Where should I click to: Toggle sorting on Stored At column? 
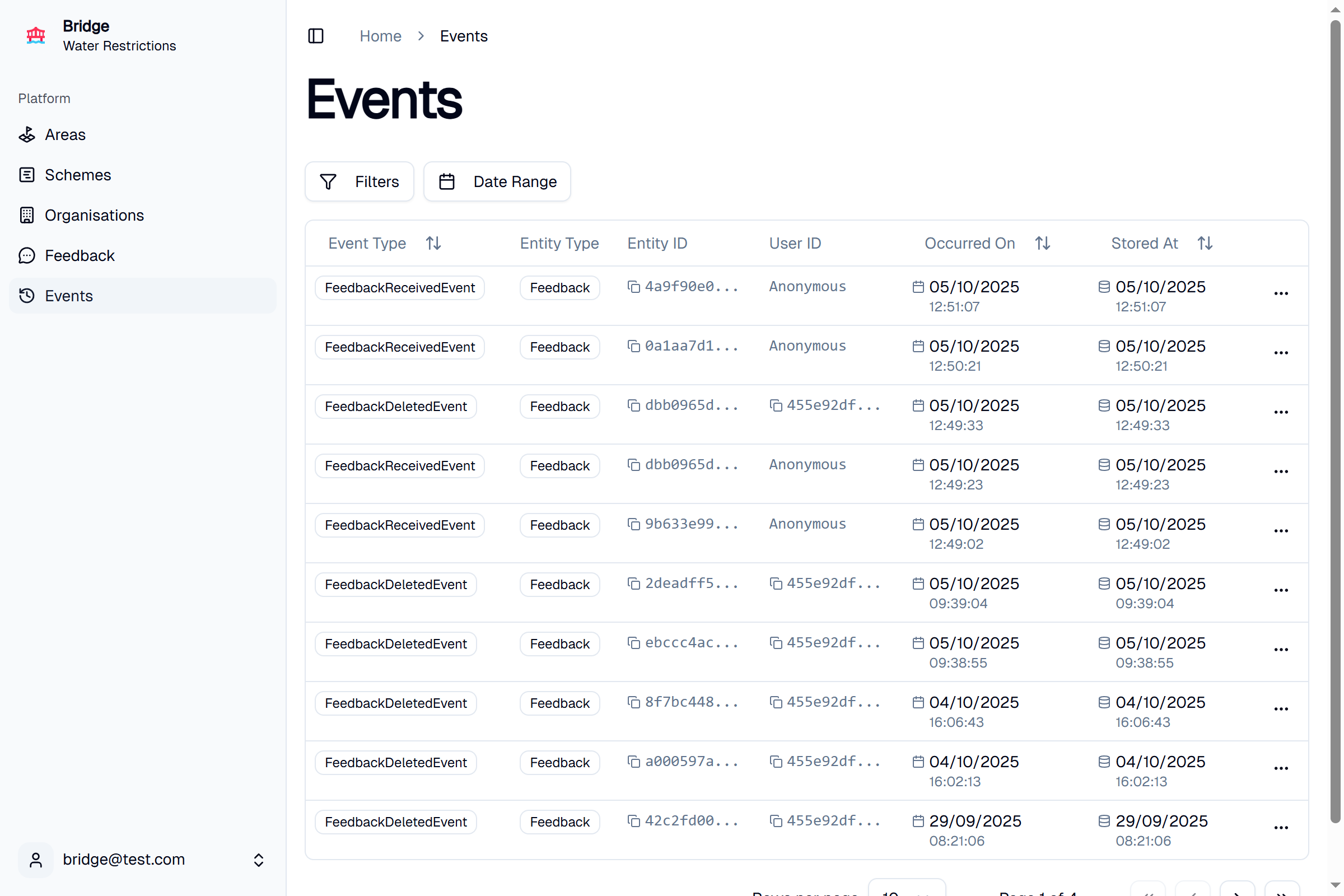(1205, 243)
